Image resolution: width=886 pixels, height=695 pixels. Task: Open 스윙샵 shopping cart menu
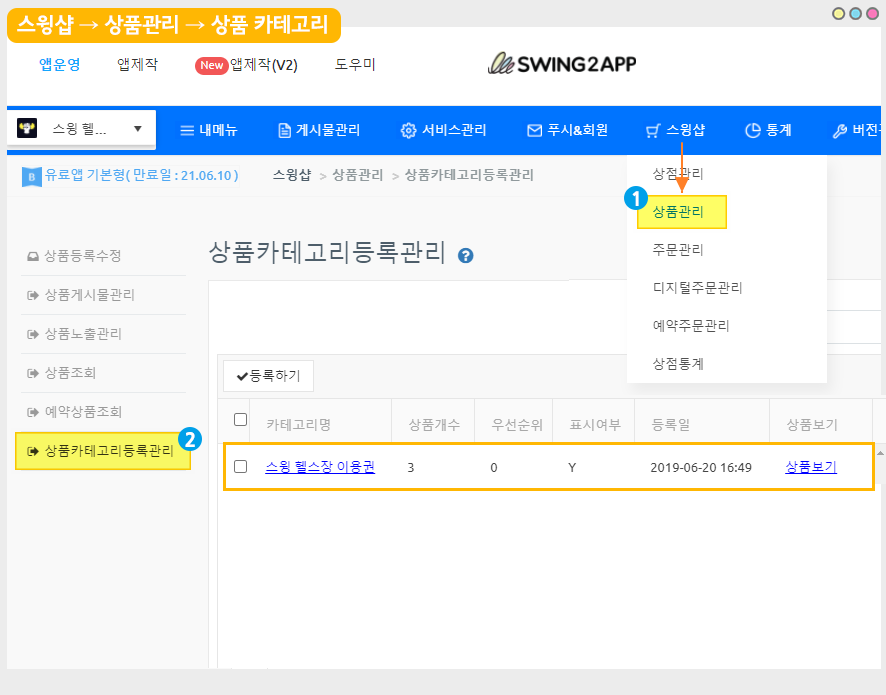coord(675,130)
